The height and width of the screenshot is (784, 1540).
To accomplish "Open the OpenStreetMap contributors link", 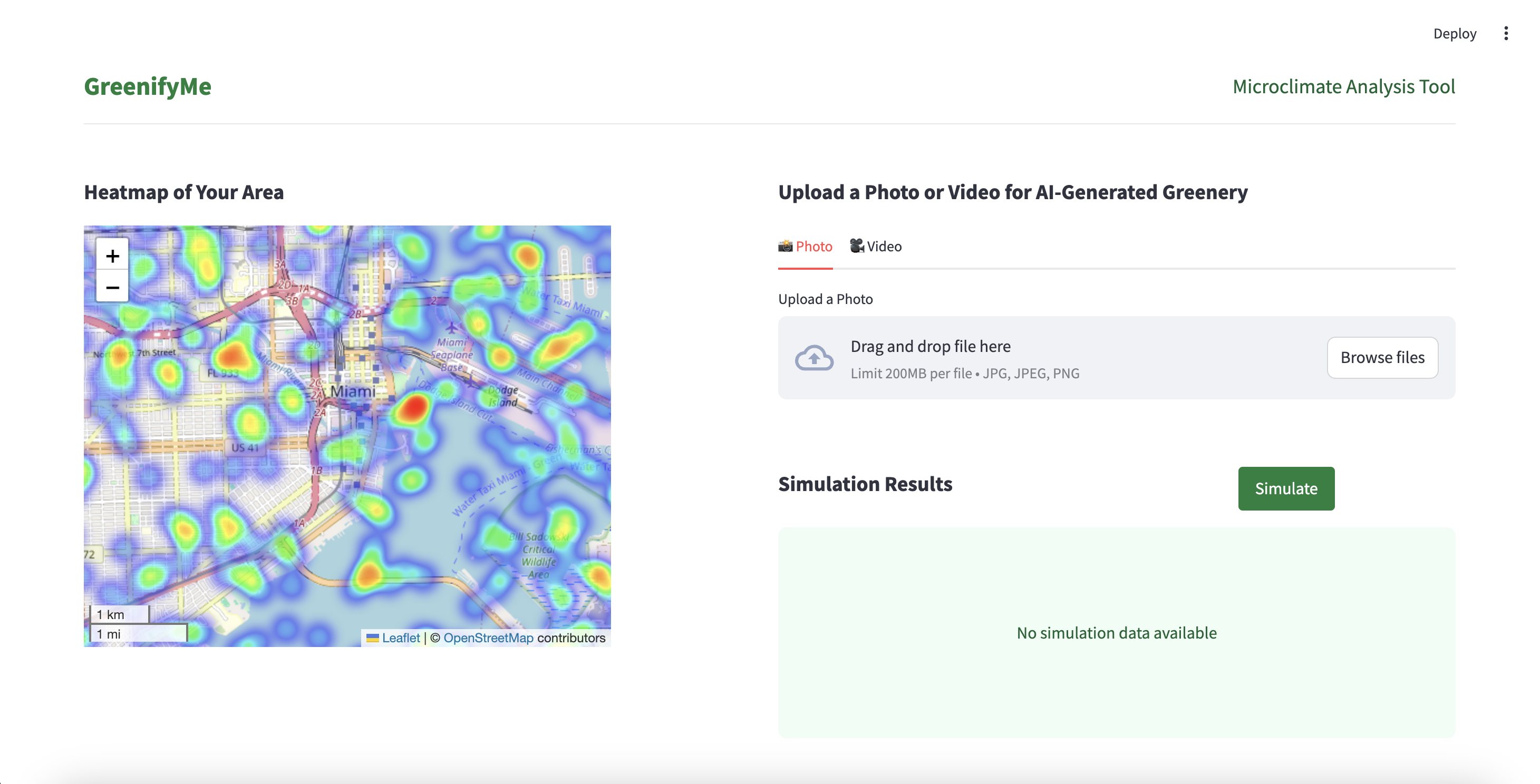I will click(x=488, y=638).
